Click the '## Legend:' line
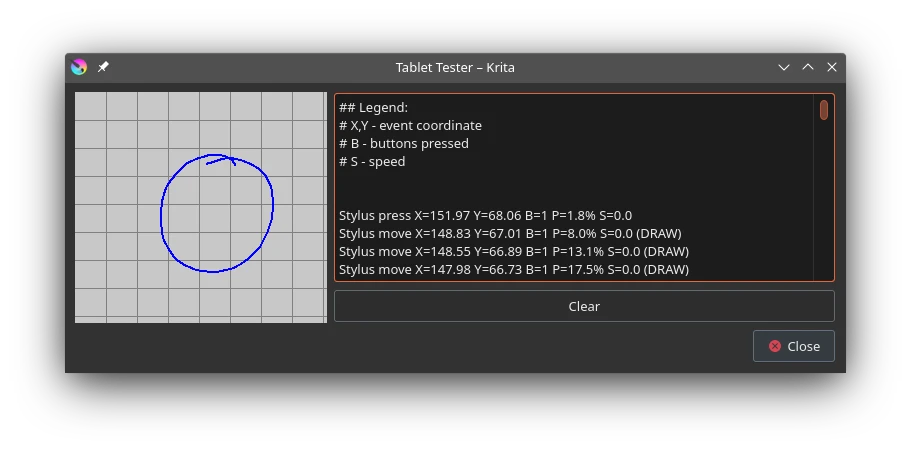The image size is (911, 450). (x=374, y=107)
